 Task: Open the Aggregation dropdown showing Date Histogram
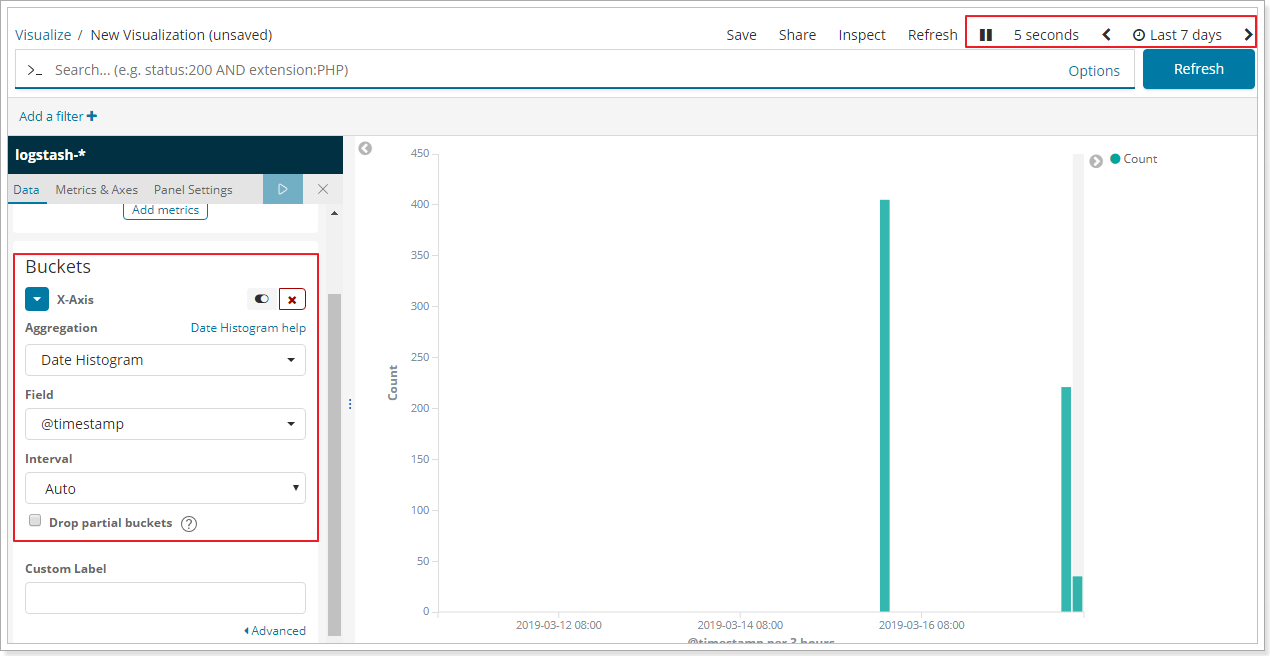pyautogui.click(x=166, y=360)
